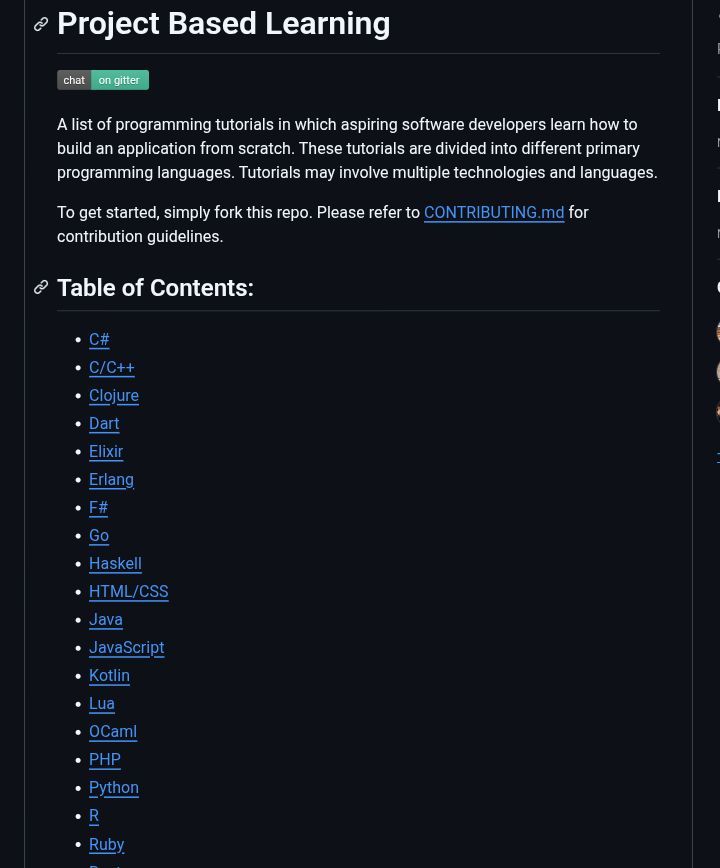Viewport: 720px width, 868px height.
Task: Select the Dart link in contents
Action: (x=104, y=423)
